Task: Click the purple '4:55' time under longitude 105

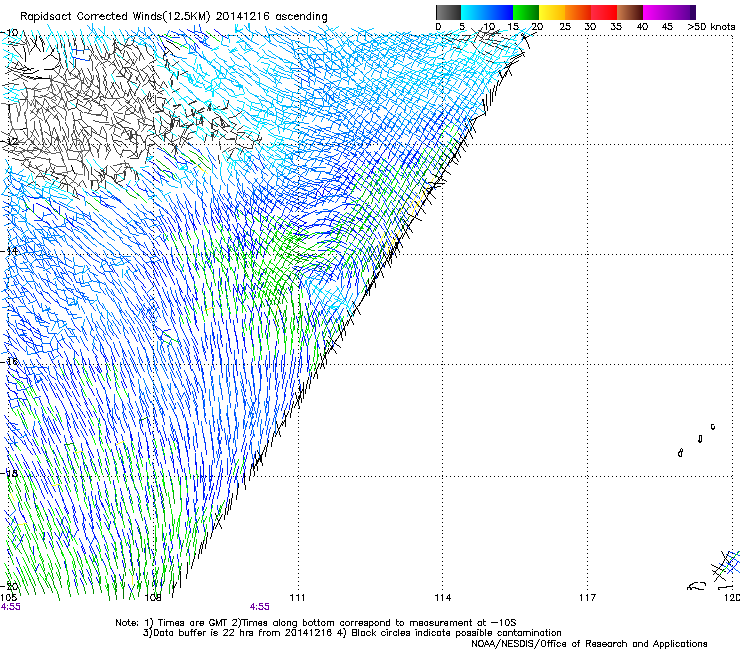Action: point(10,607)
